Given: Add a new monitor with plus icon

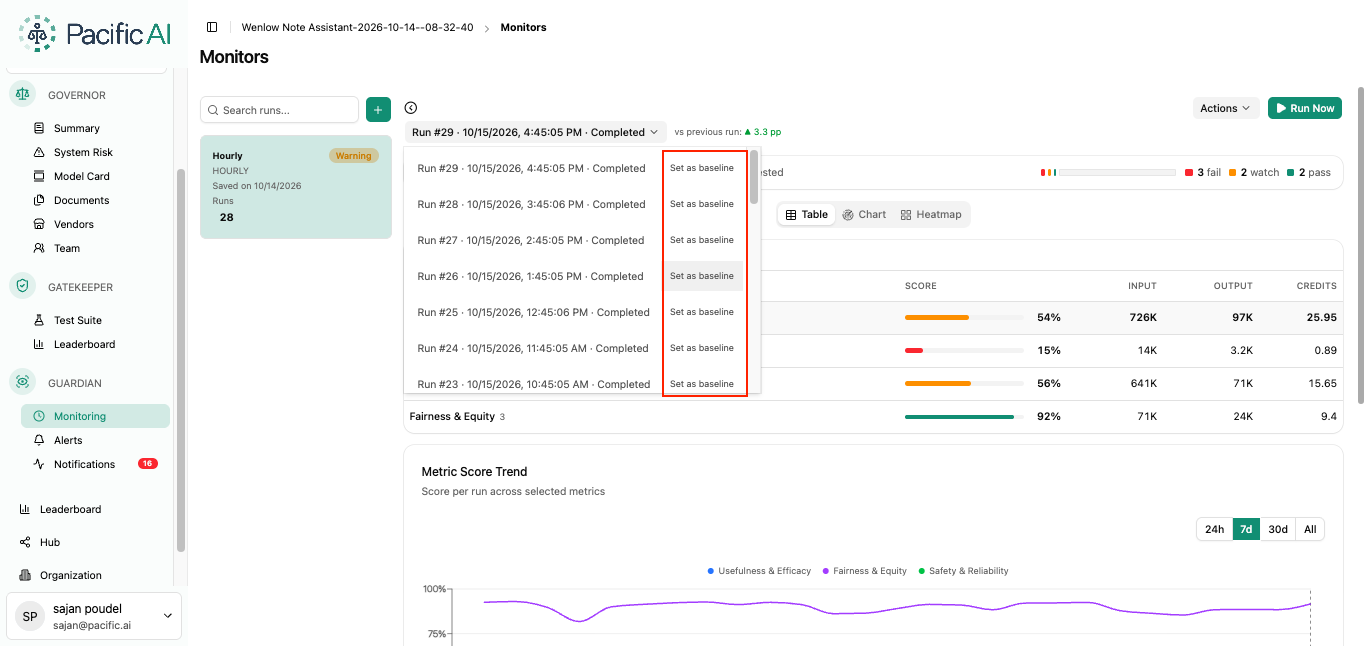Looking at the screenshot, I should [378, 110].
